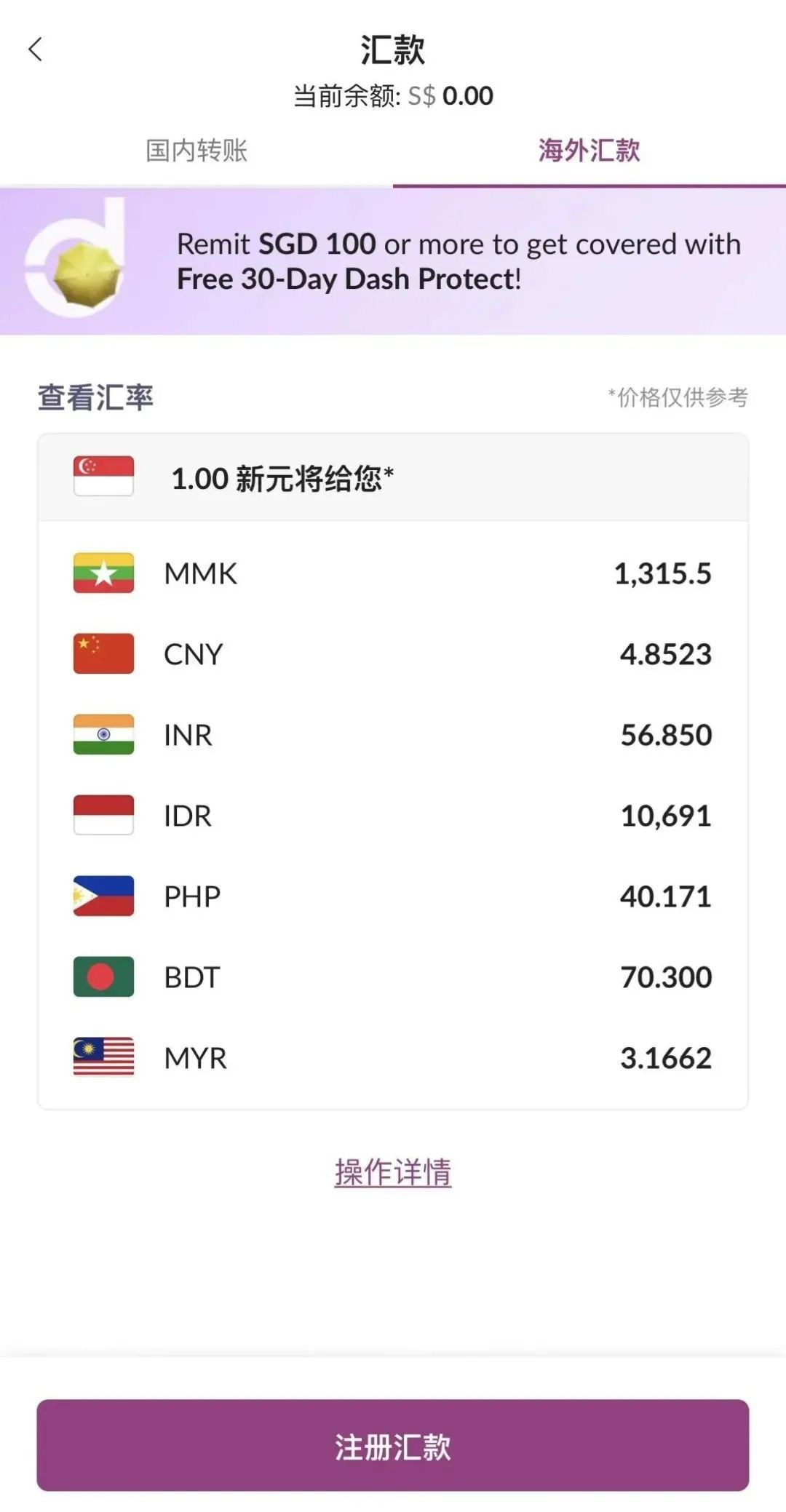The height and width of the screenshot is (1512, 786).
Task: Click the Bangladesh flag beside BDT
Action: [x=103, y=977]
